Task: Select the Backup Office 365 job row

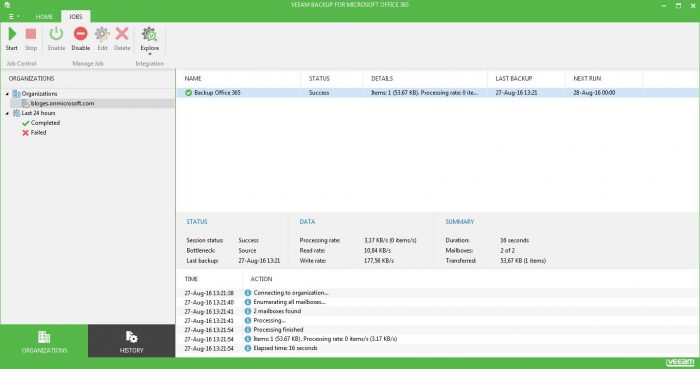Action: pyautogui.click(x=438, y=93)
